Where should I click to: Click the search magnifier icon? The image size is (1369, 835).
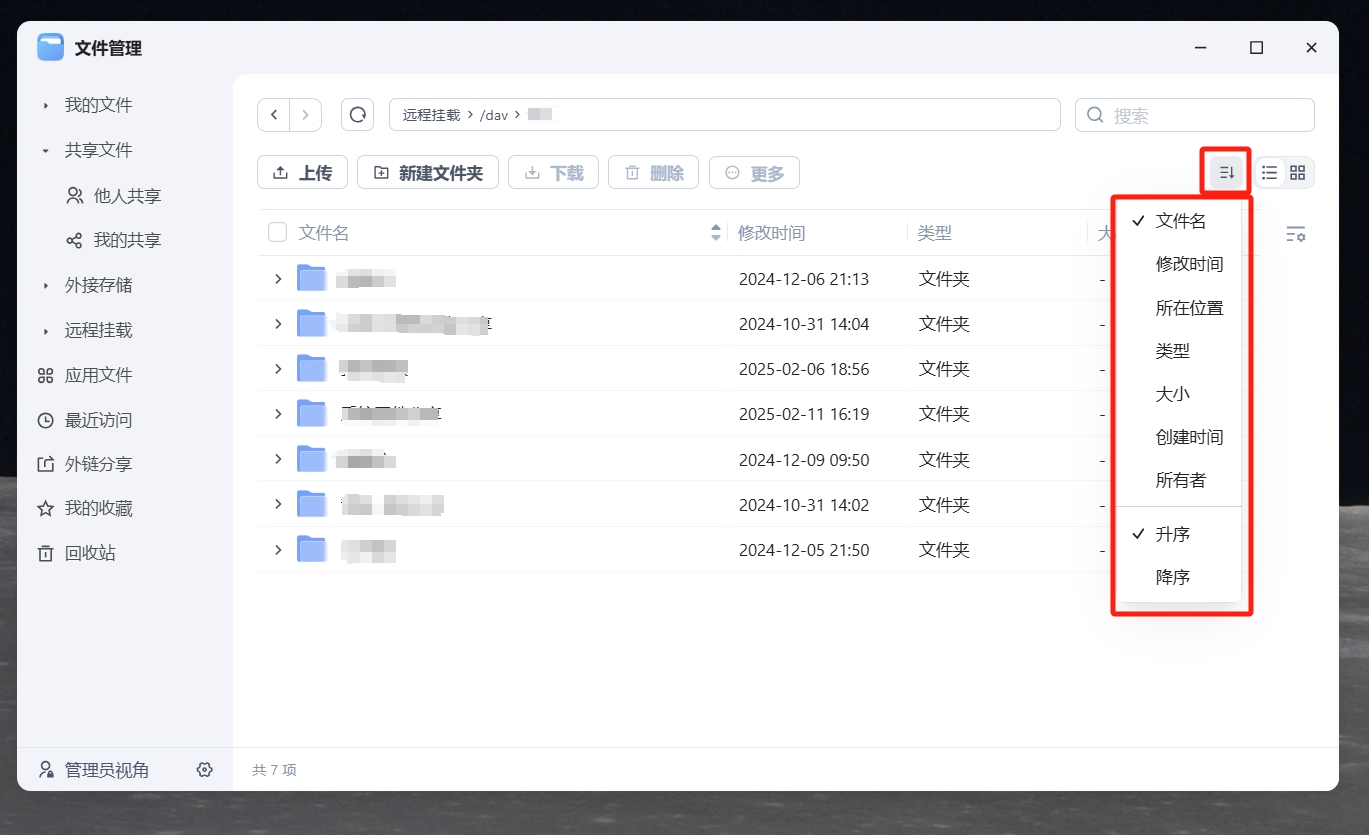[x=1096, y=115]
